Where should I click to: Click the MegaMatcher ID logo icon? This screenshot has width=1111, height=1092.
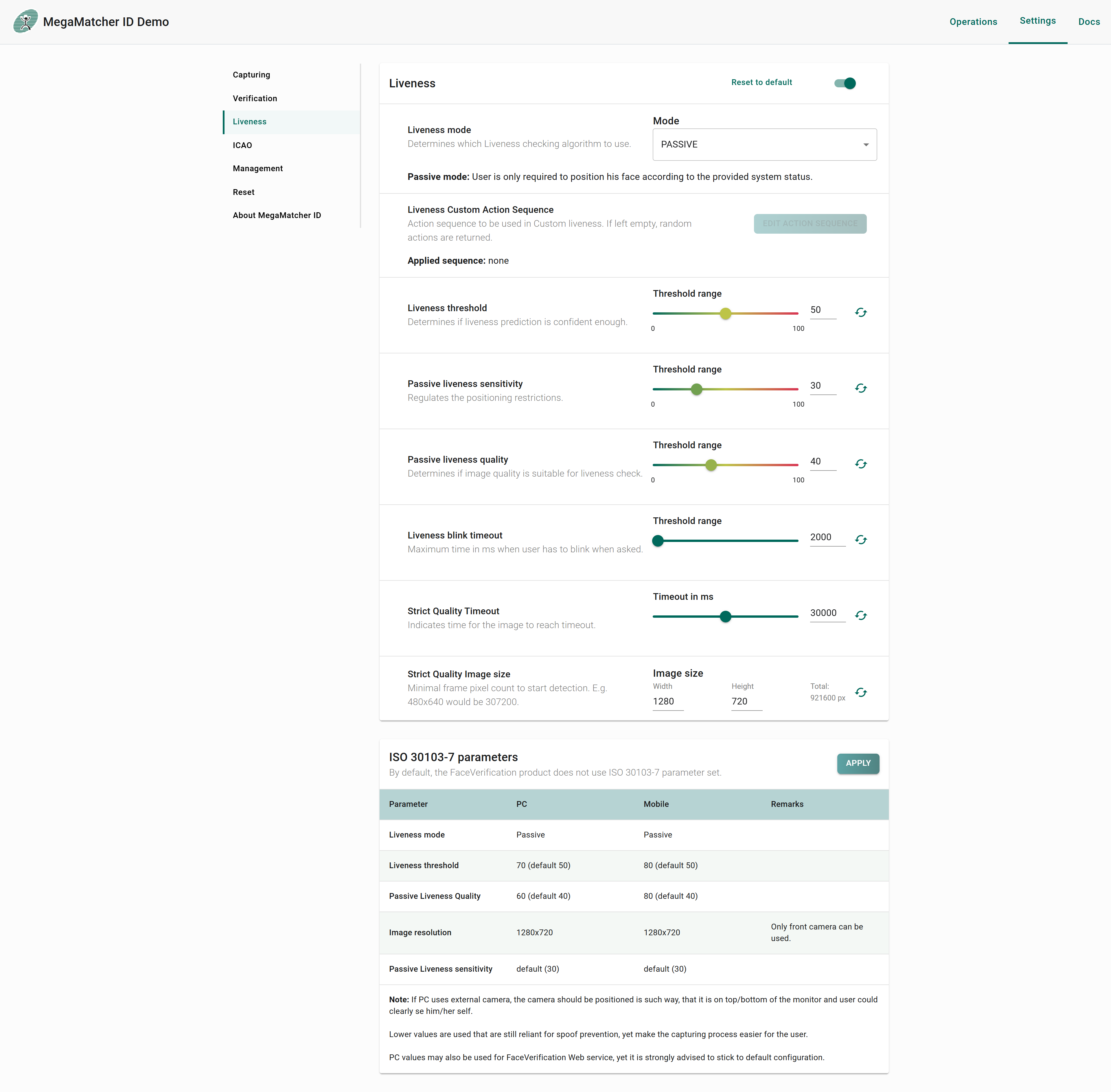tap(25, 22)
